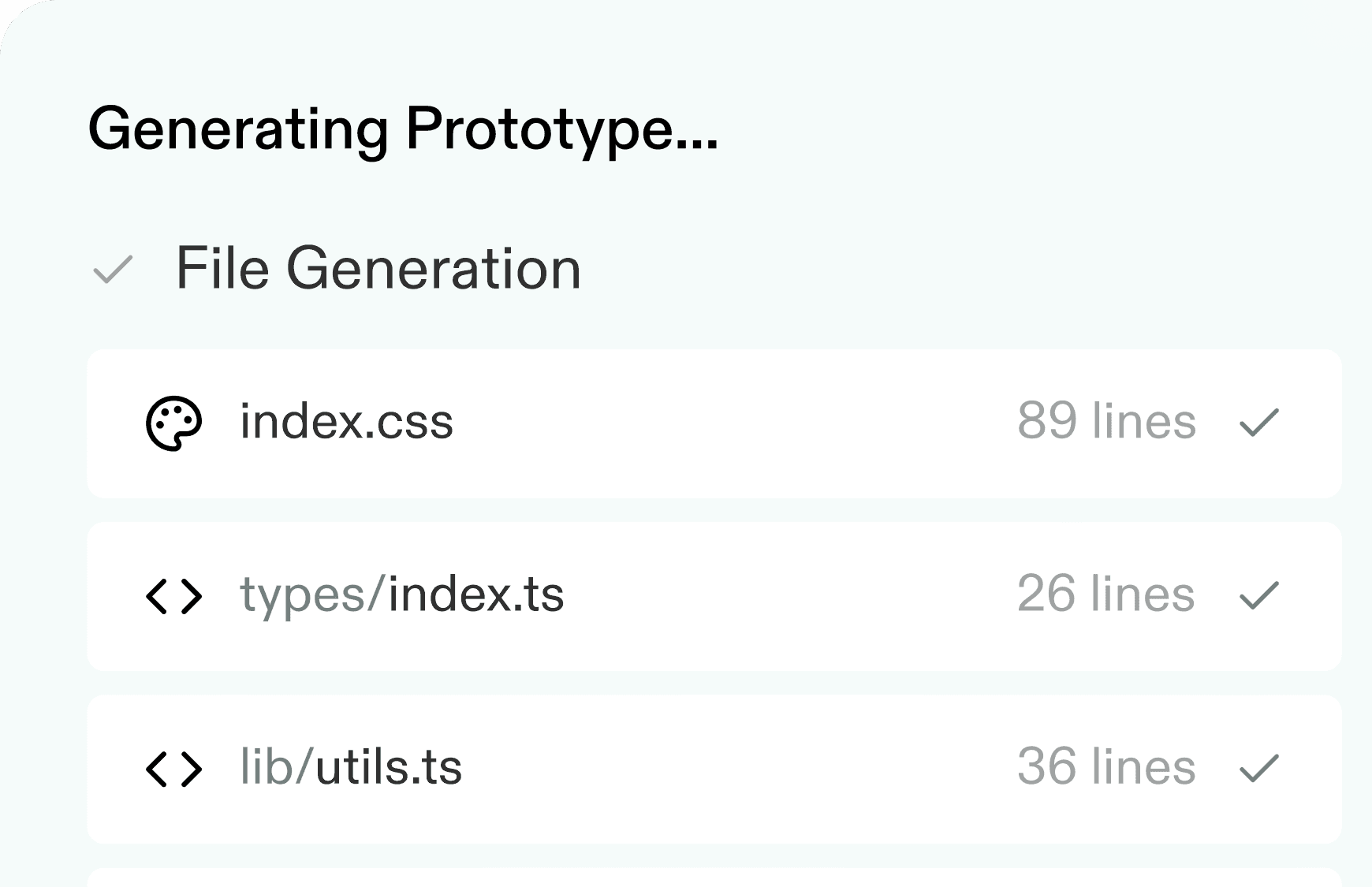Viewport: 1372px width, 887px height.
Task: Click the code brackets icon for lib/utils.ts
Action: point(173,769)
